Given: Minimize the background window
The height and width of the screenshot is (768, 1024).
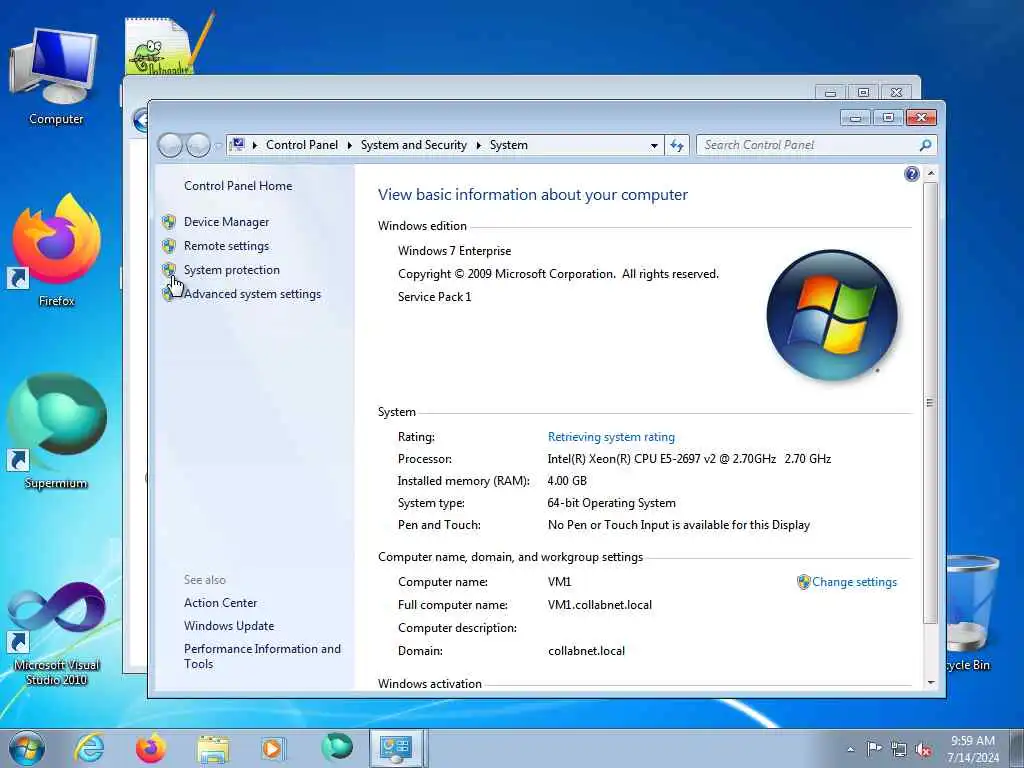Looking at the screenshot, I should point(831,93).
